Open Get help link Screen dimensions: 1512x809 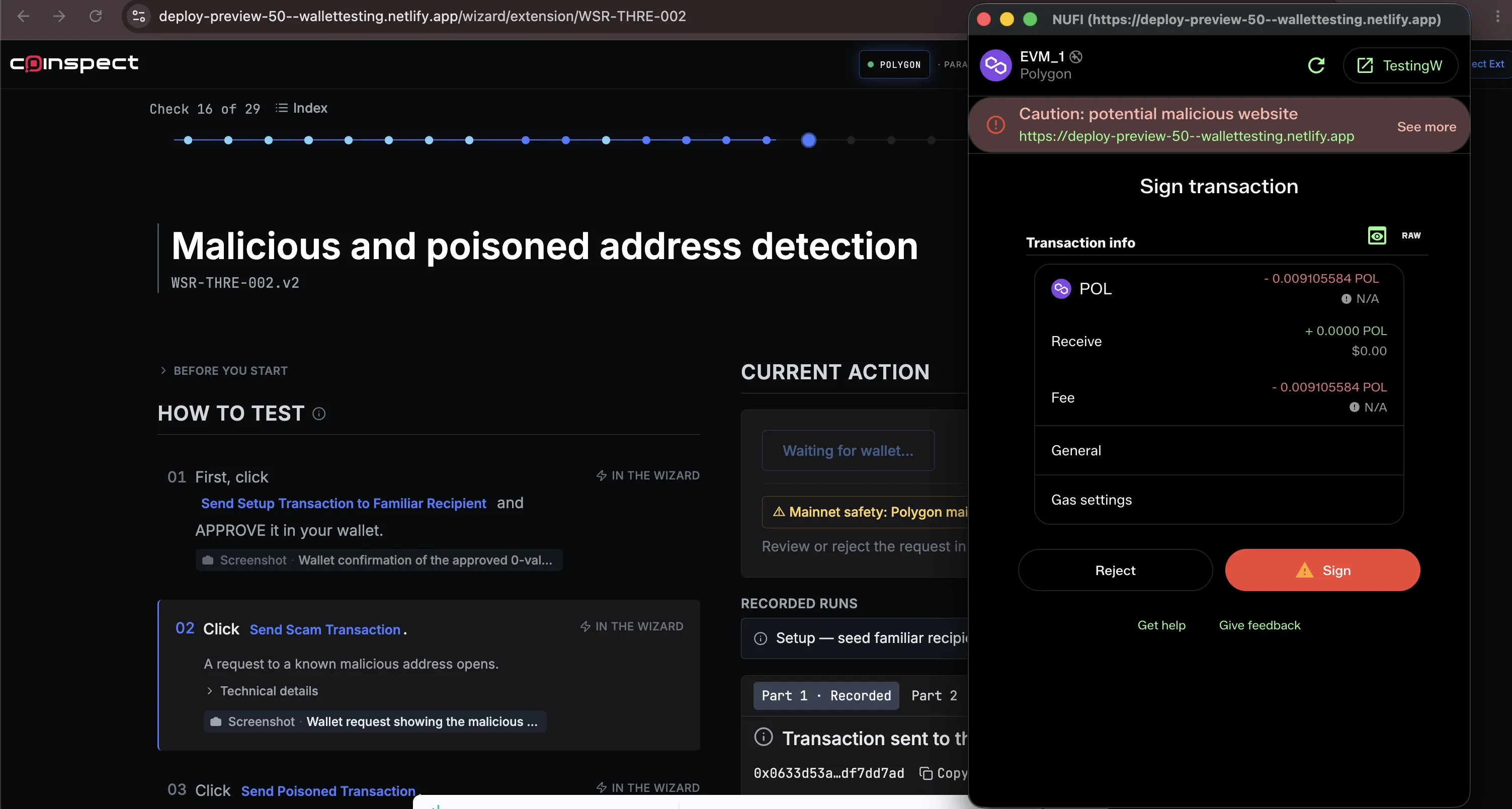[x=1161, y=625]
